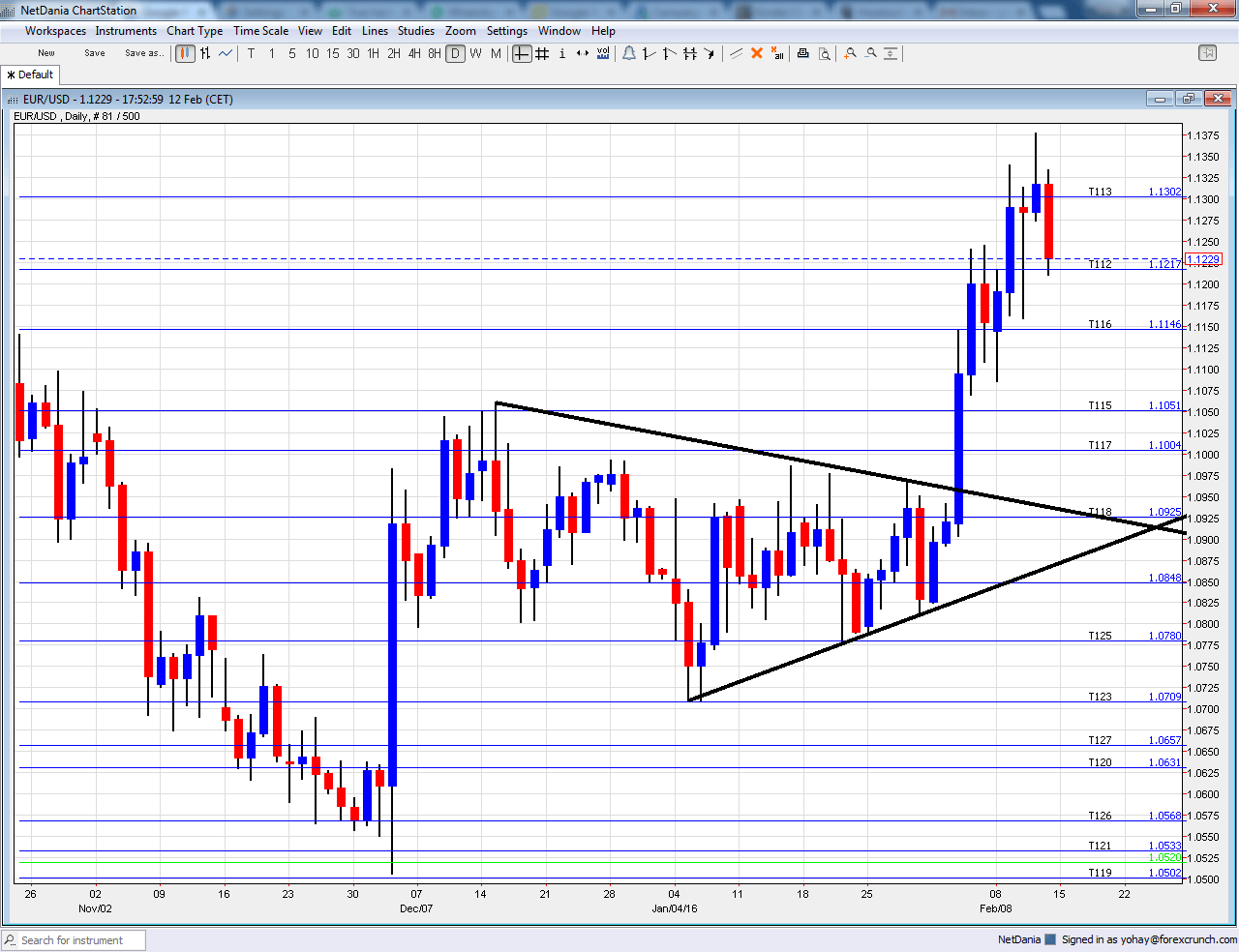Select tick T time scale
This screenshot has height=952, width=1239.
click(252, 53)
